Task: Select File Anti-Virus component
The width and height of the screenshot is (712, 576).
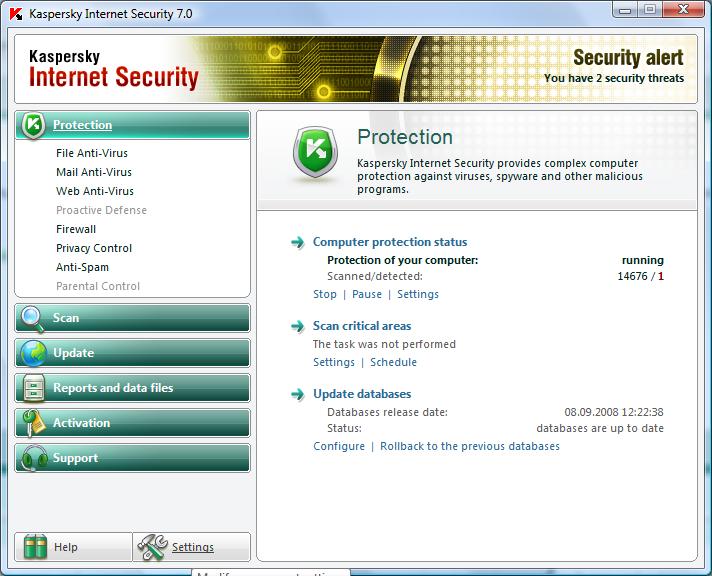Action: [92, 153]
